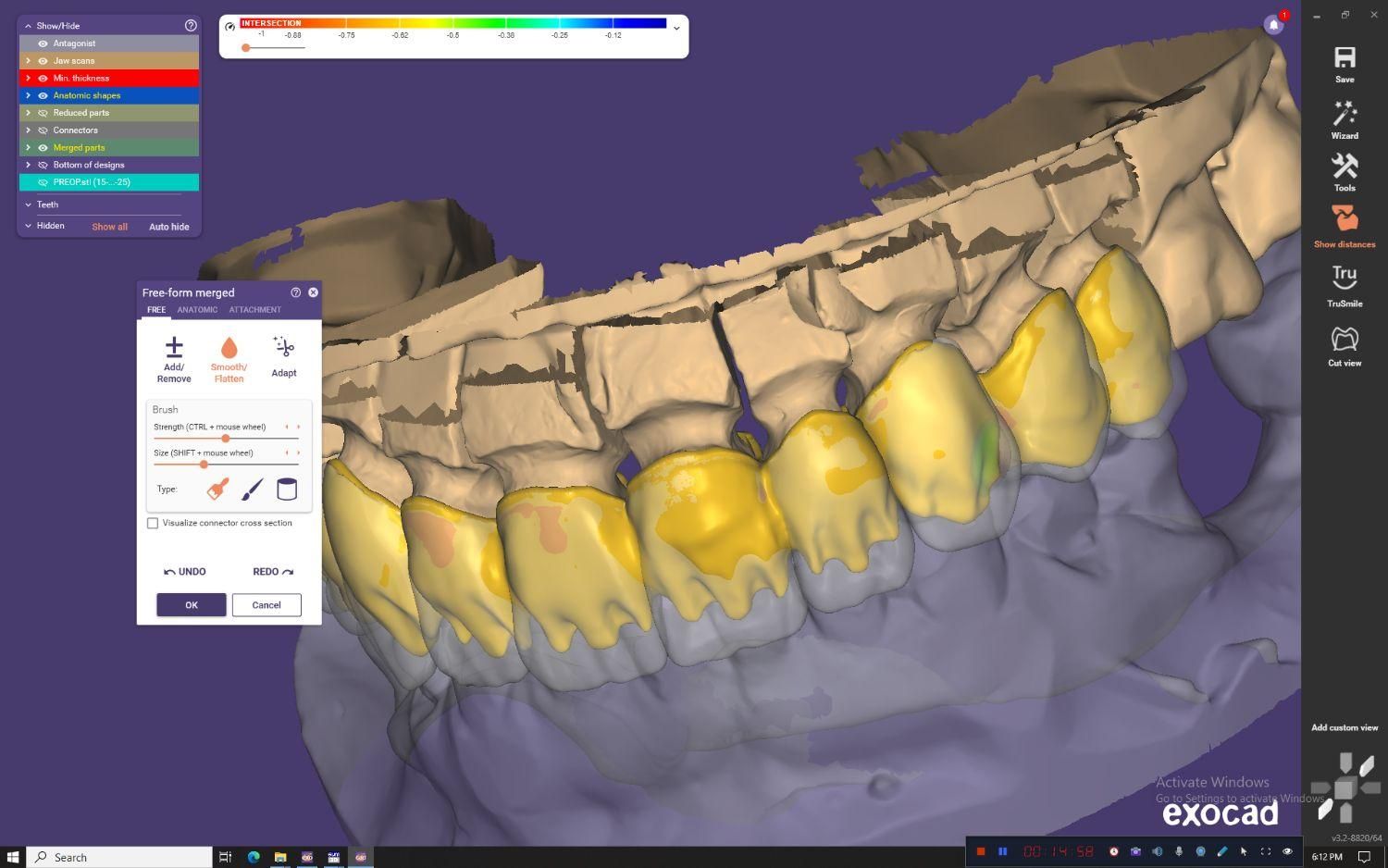
Task: Switch to the ANATOMIC tab
Action: pyautogui.click(x=197, y=310)
